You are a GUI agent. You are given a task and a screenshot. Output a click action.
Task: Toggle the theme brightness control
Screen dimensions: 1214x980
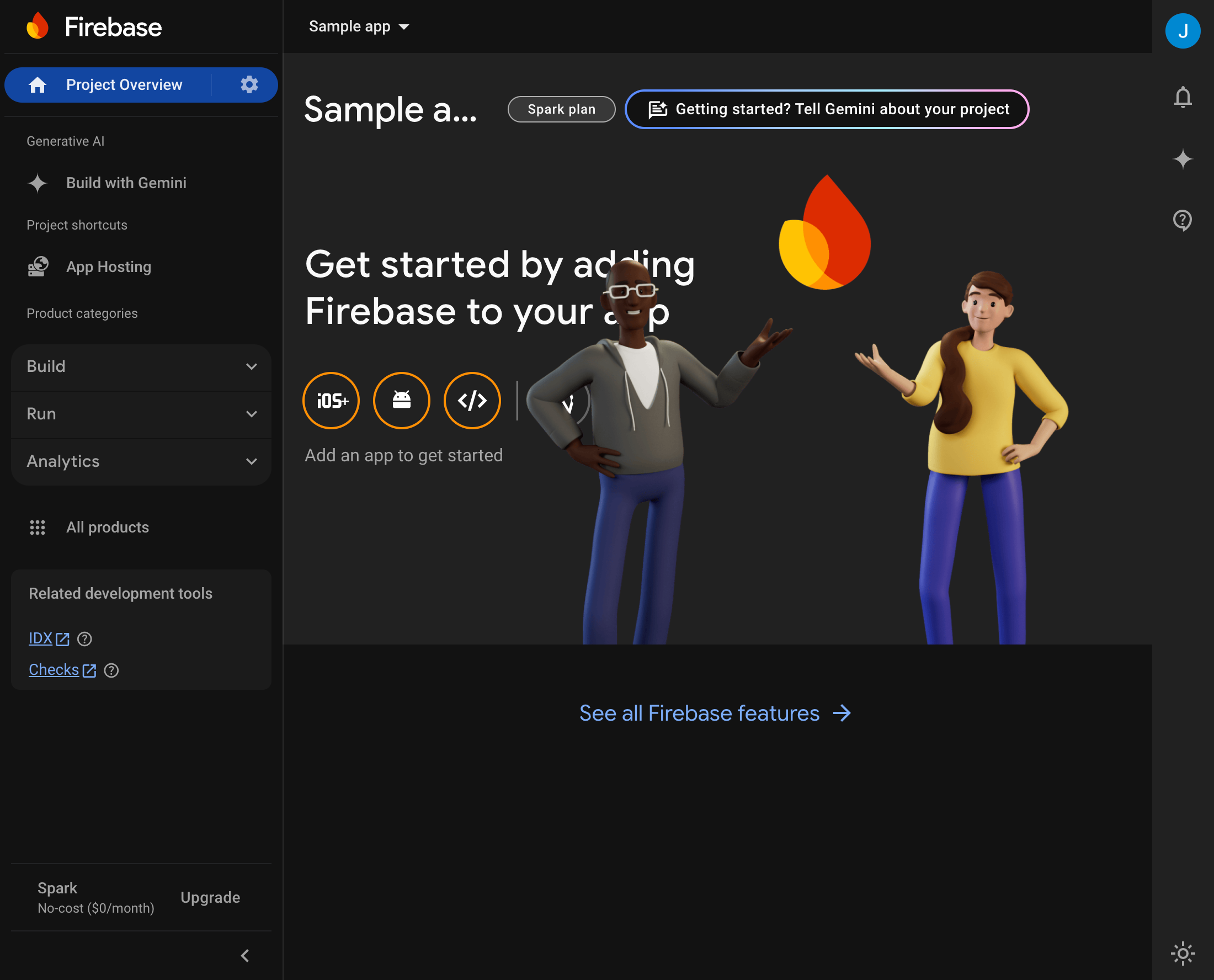pyautogui.click(x=1183, y=954)
